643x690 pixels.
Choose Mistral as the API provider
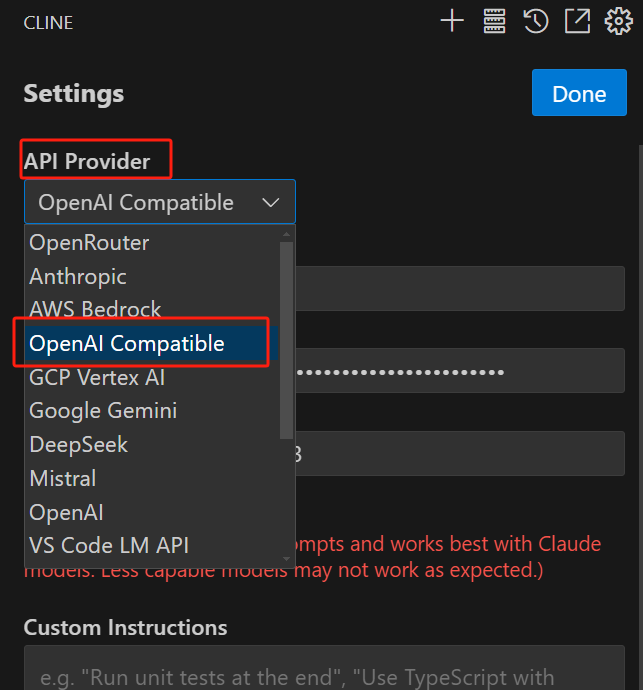[x=63, y=479]
